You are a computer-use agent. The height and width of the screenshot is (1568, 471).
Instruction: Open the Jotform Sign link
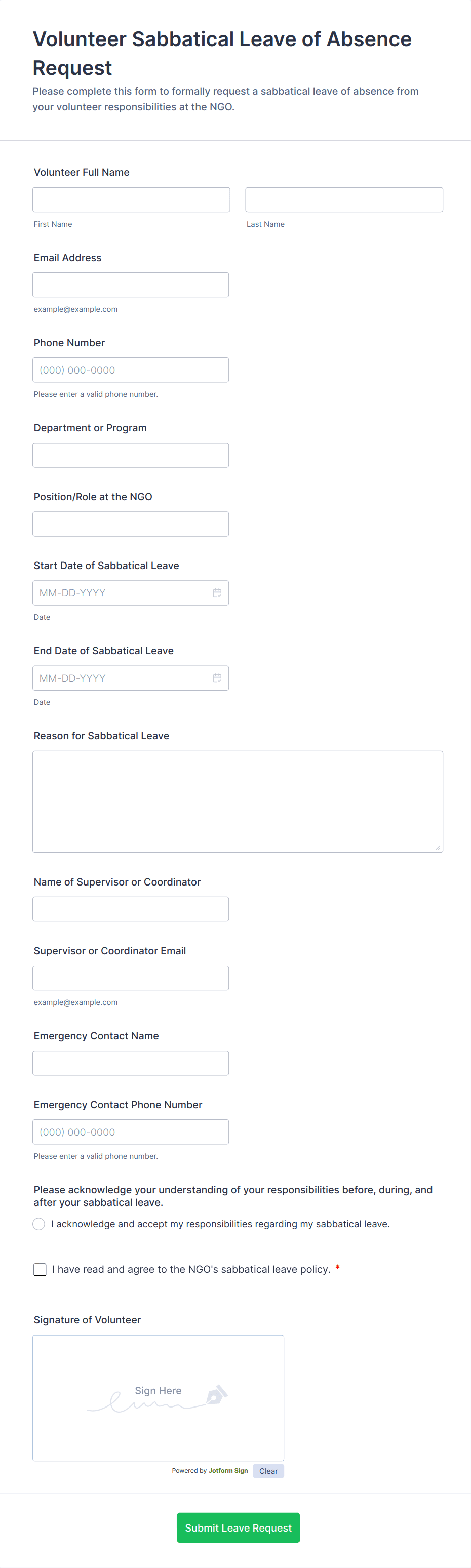[x=227, y=1471]
